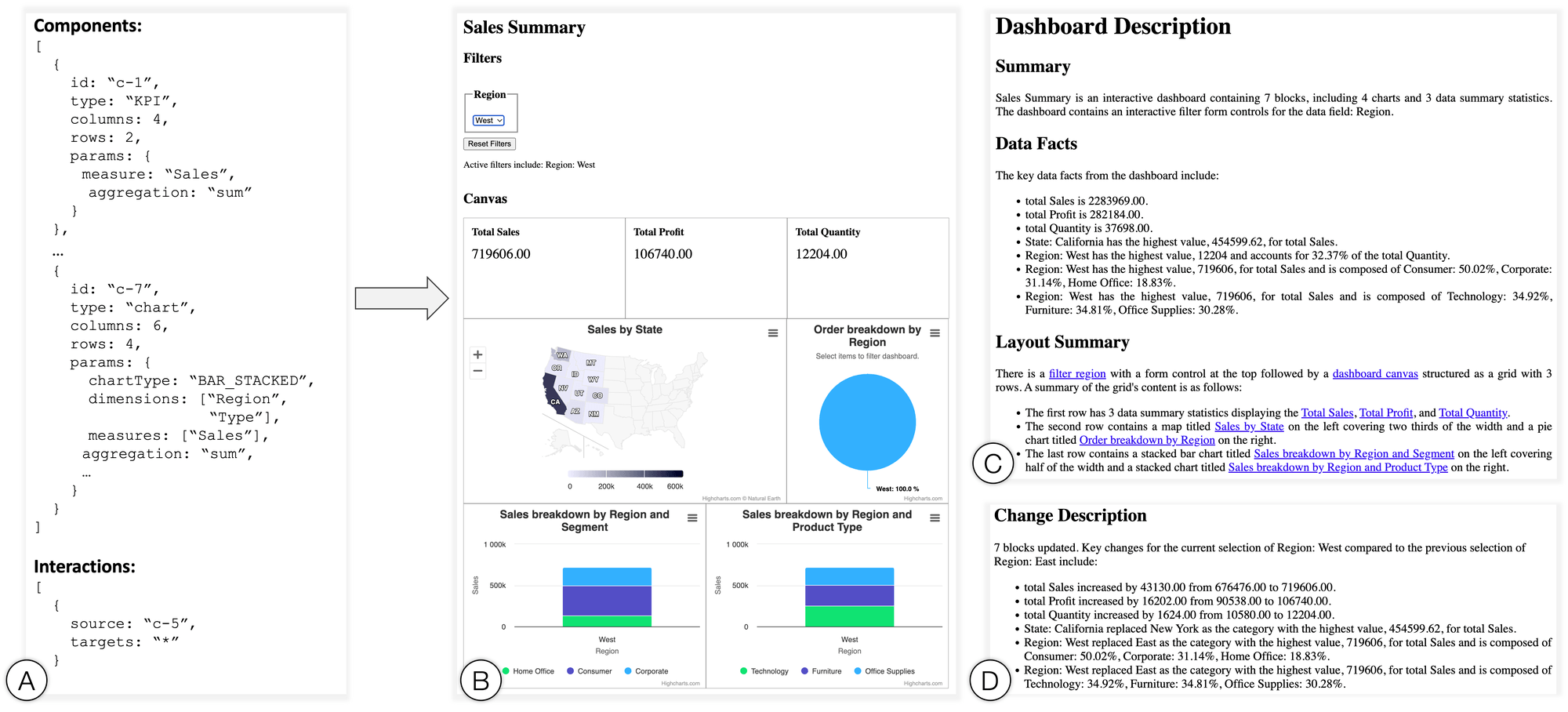The height and width of the screenshot is (712, 1568).
Task: Open the export menu on Sales by State map
Action: click(x=772, y=332)
